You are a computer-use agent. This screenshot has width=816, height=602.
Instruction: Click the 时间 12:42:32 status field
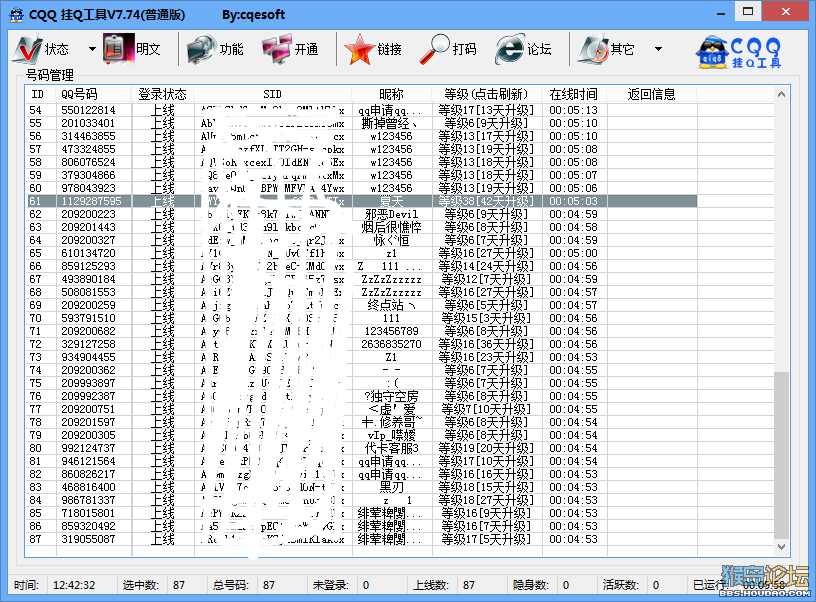pos(74,585)
